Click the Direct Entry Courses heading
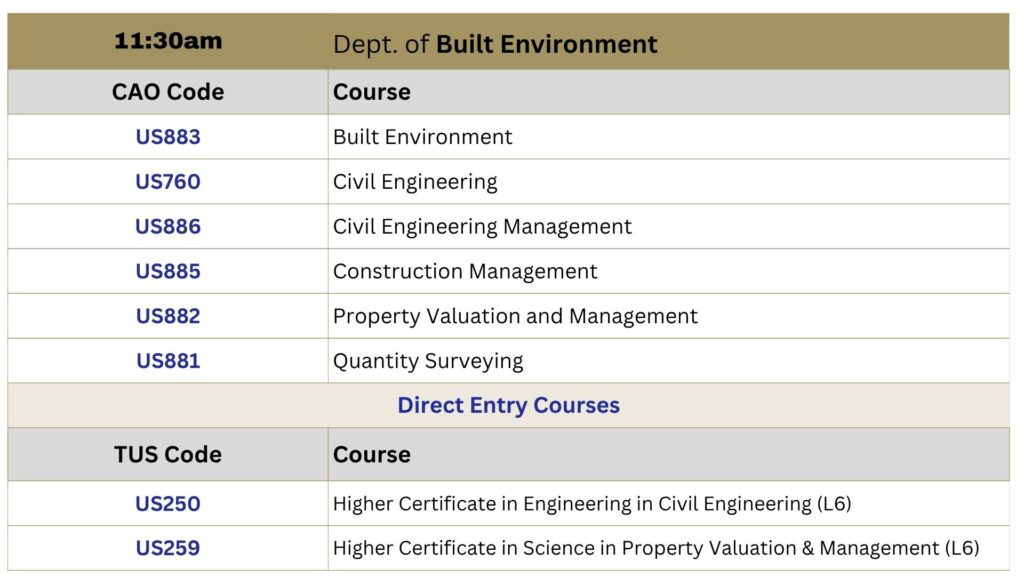The image size is (1024, 576). click(x=508, y=405)
